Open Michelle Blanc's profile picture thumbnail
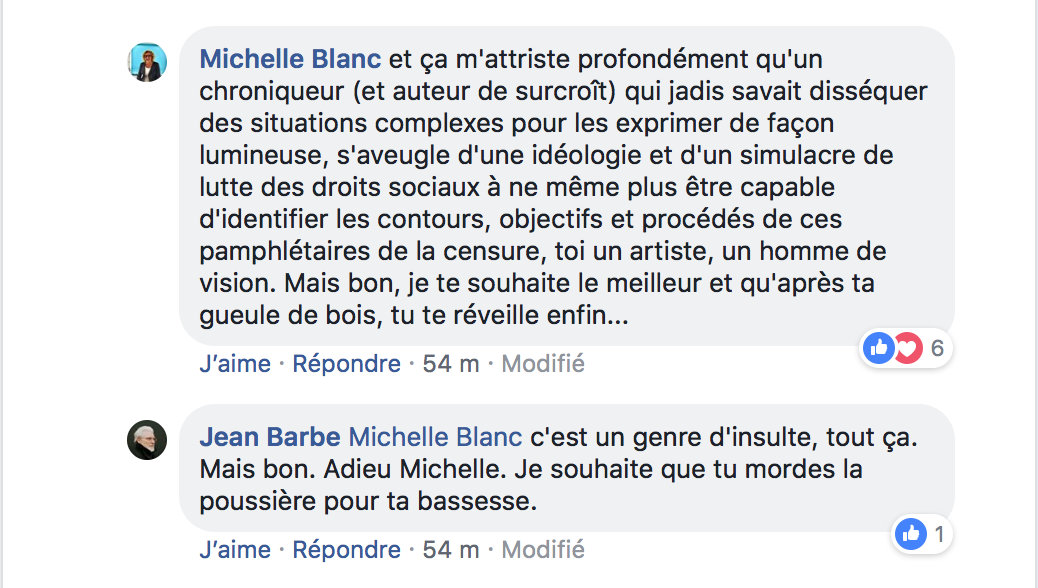The height and width of the screenshot is (588, 1038). (x=147, y=62)
